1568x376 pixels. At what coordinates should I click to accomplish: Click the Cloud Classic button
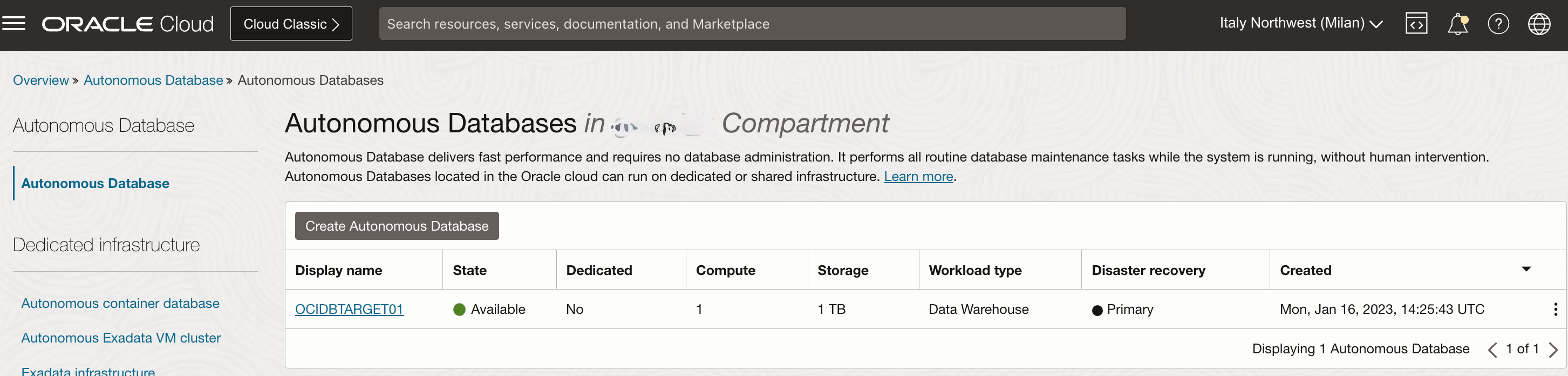291,24
